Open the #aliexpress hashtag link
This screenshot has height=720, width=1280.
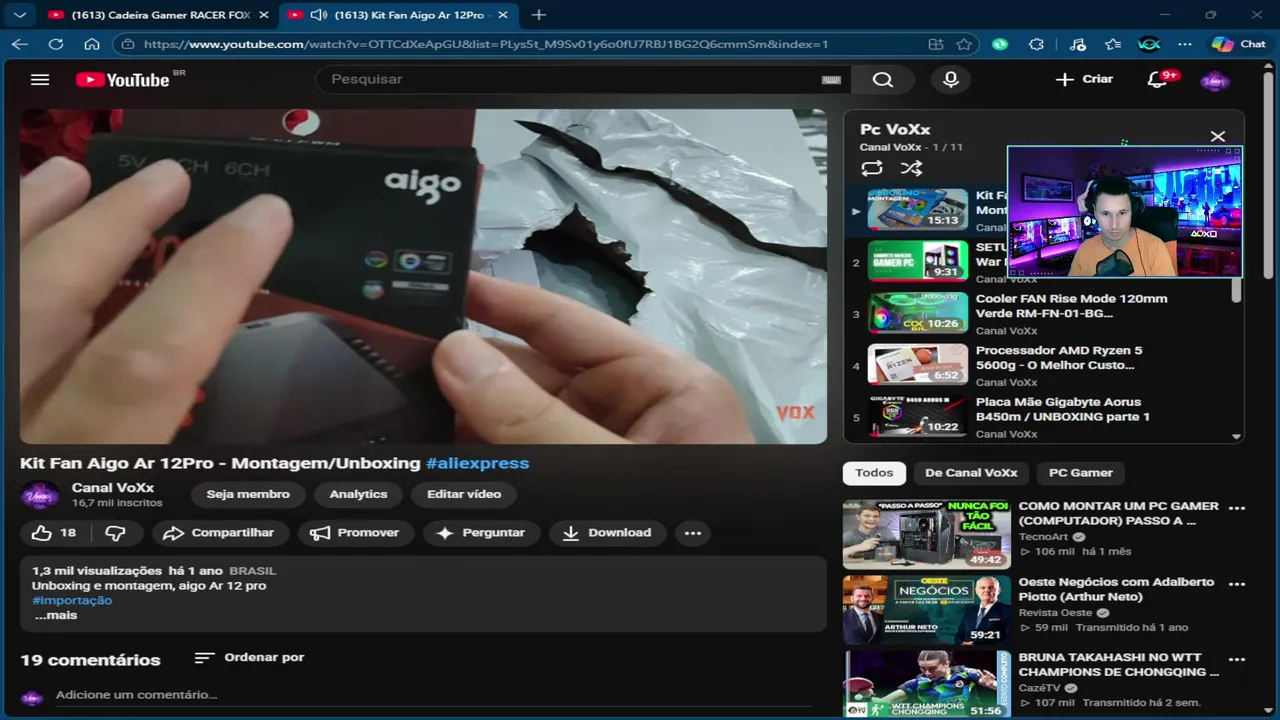coord(477,463)
